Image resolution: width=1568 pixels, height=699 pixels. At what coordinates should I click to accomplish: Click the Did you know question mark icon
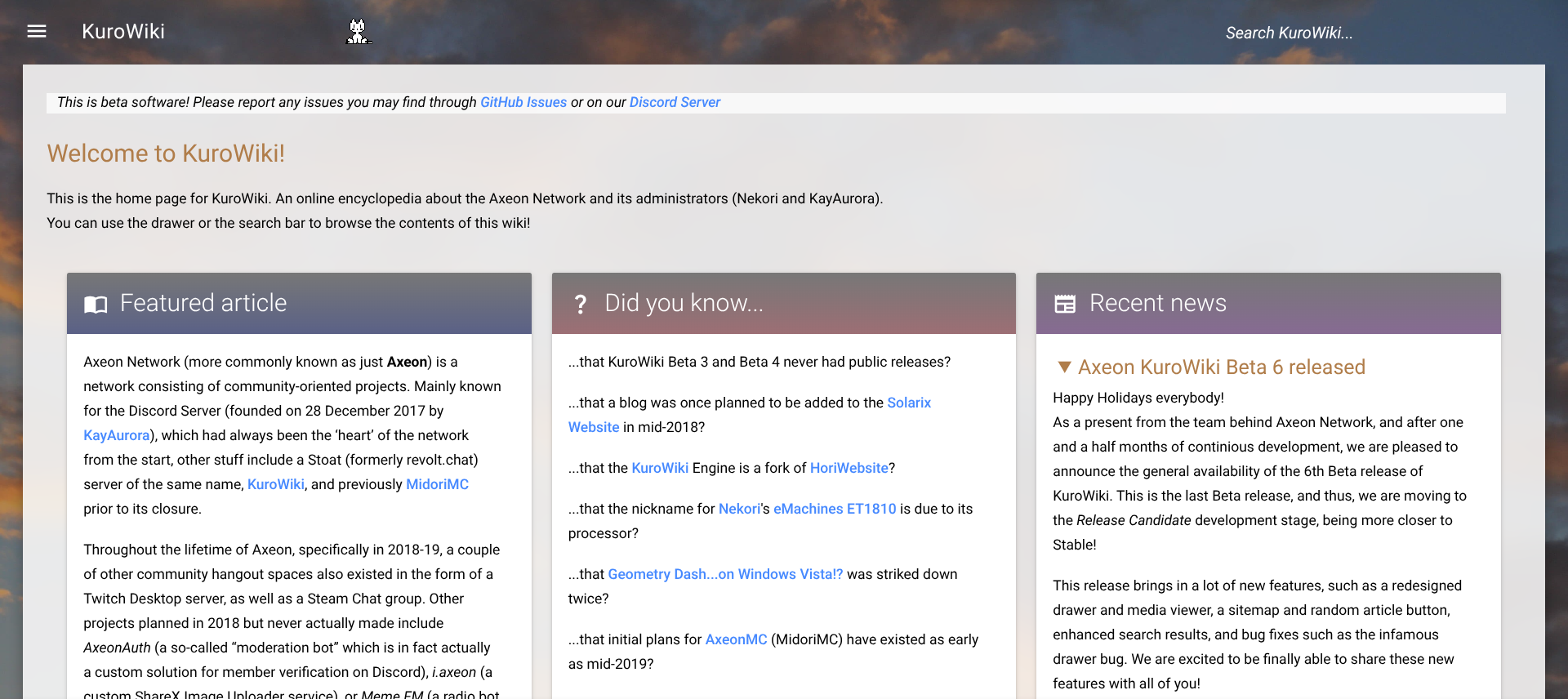[x=581, y=305]
